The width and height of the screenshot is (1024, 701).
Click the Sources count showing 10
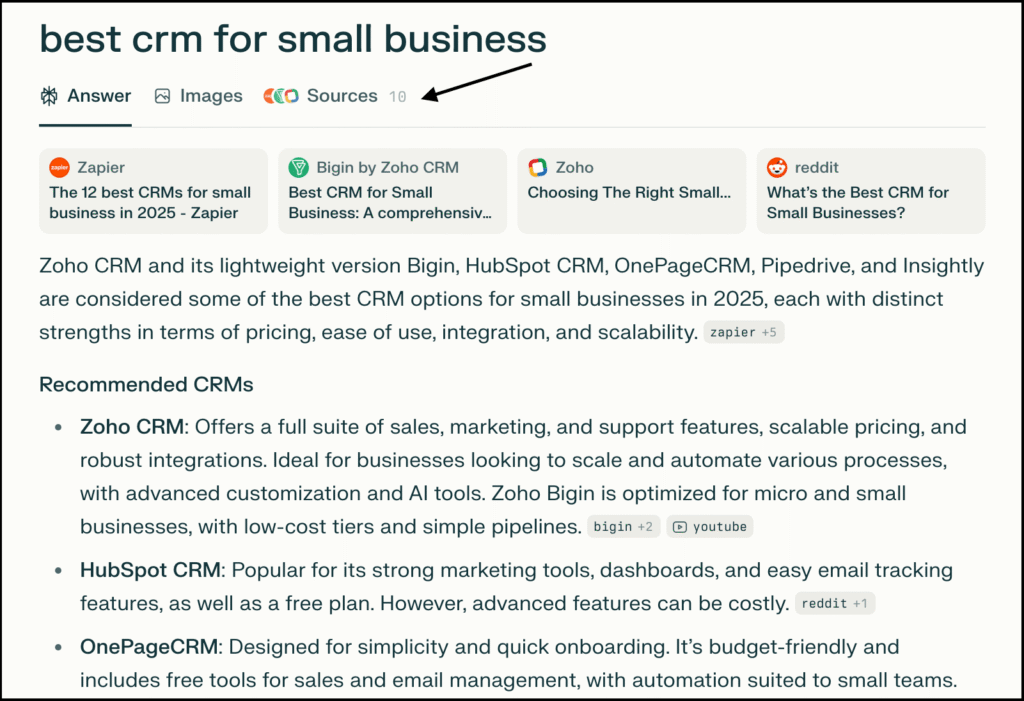tap(397, 96)
